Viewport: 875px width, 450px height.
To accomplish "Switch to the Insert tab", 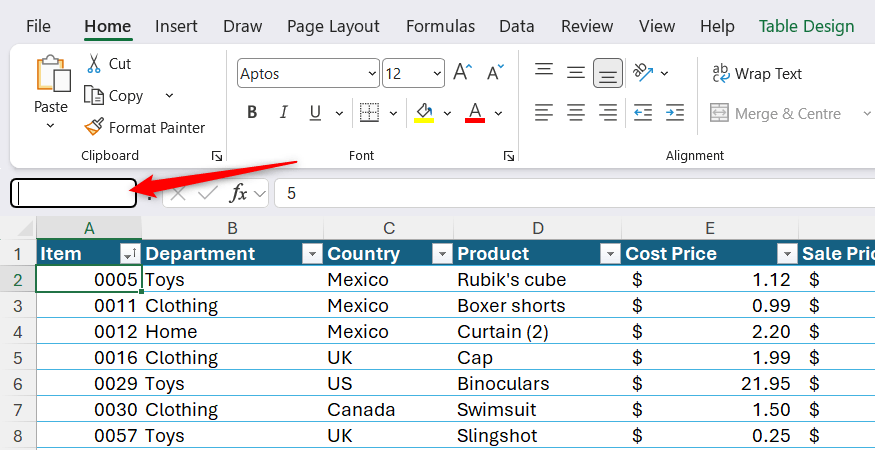I will 176,26.
